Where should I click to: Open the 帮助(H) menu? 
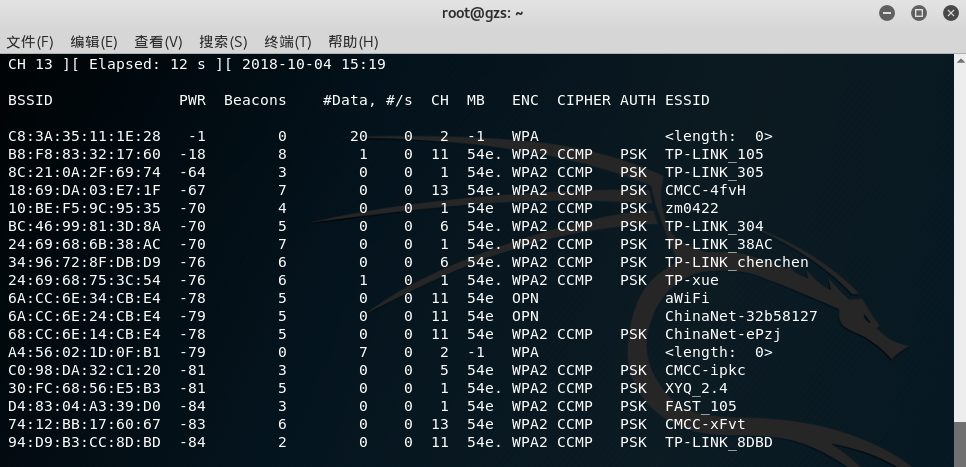point(353,42)
